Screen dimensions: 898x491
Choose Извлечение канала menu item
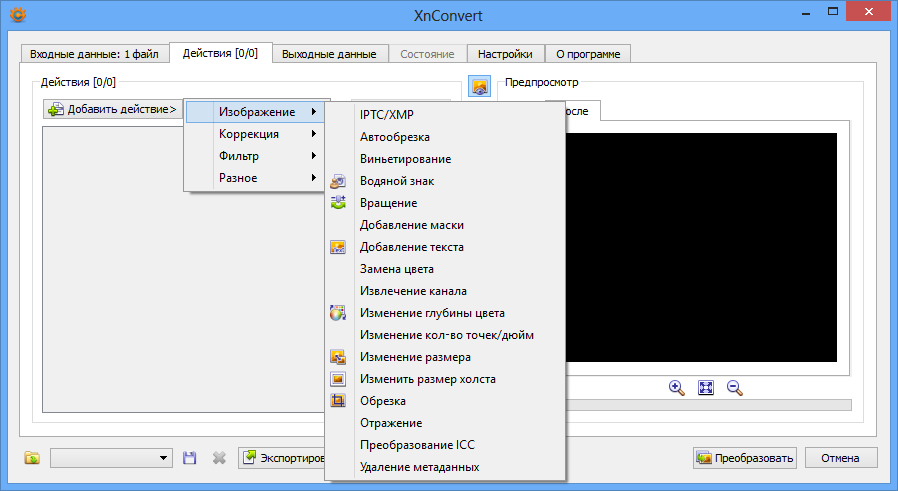click(x=445, y=291)
